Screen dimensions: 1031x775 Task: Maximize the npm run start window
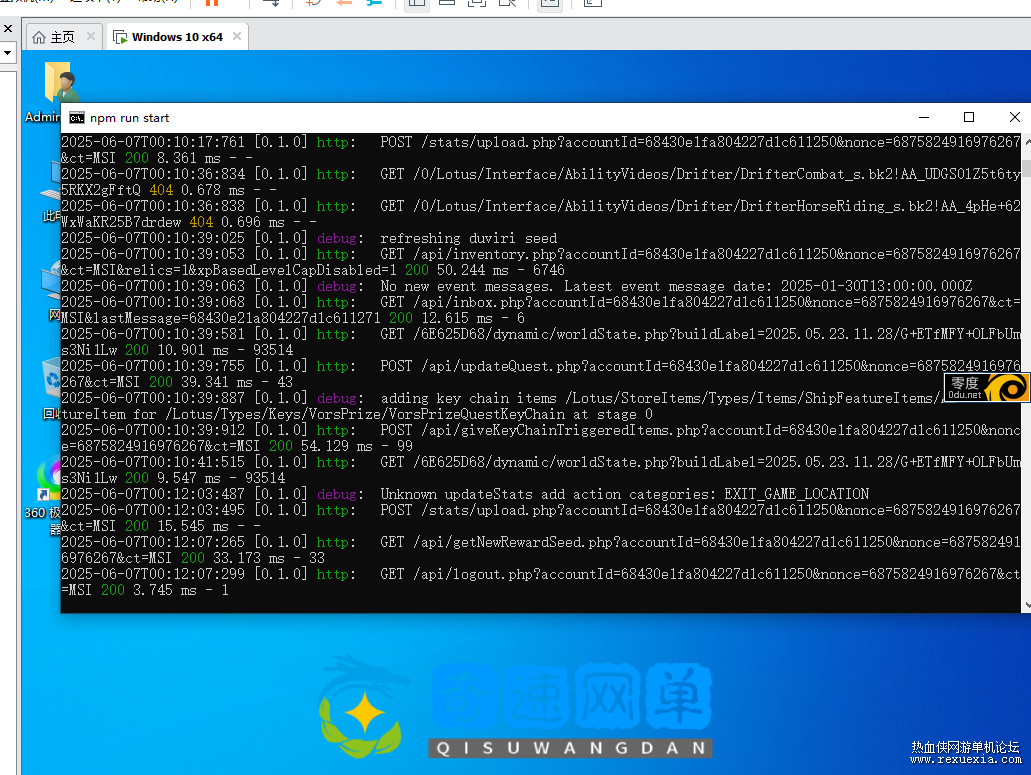(968, 118)
